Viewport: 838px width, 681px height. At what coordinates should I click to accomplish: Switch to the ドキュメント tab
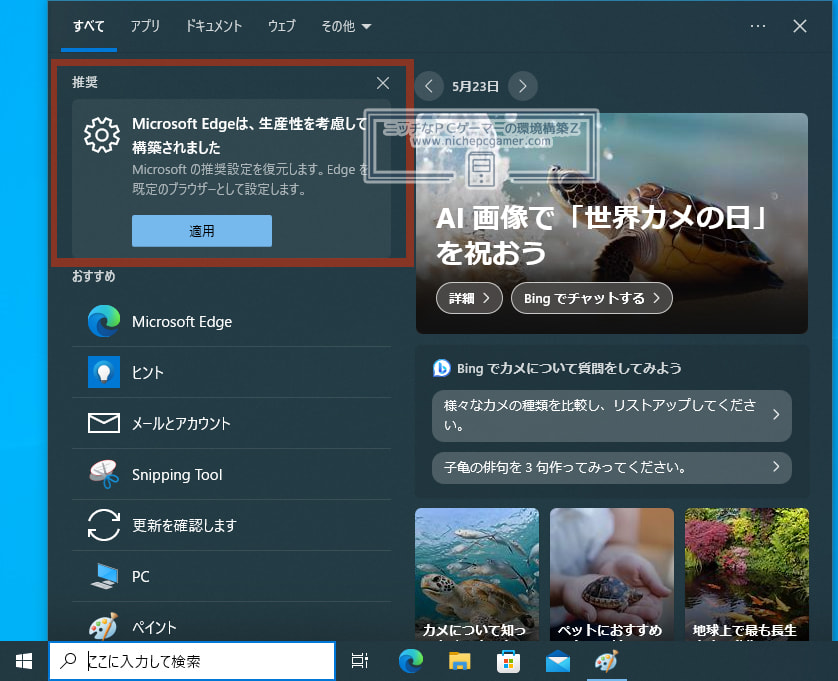point(213,26)
